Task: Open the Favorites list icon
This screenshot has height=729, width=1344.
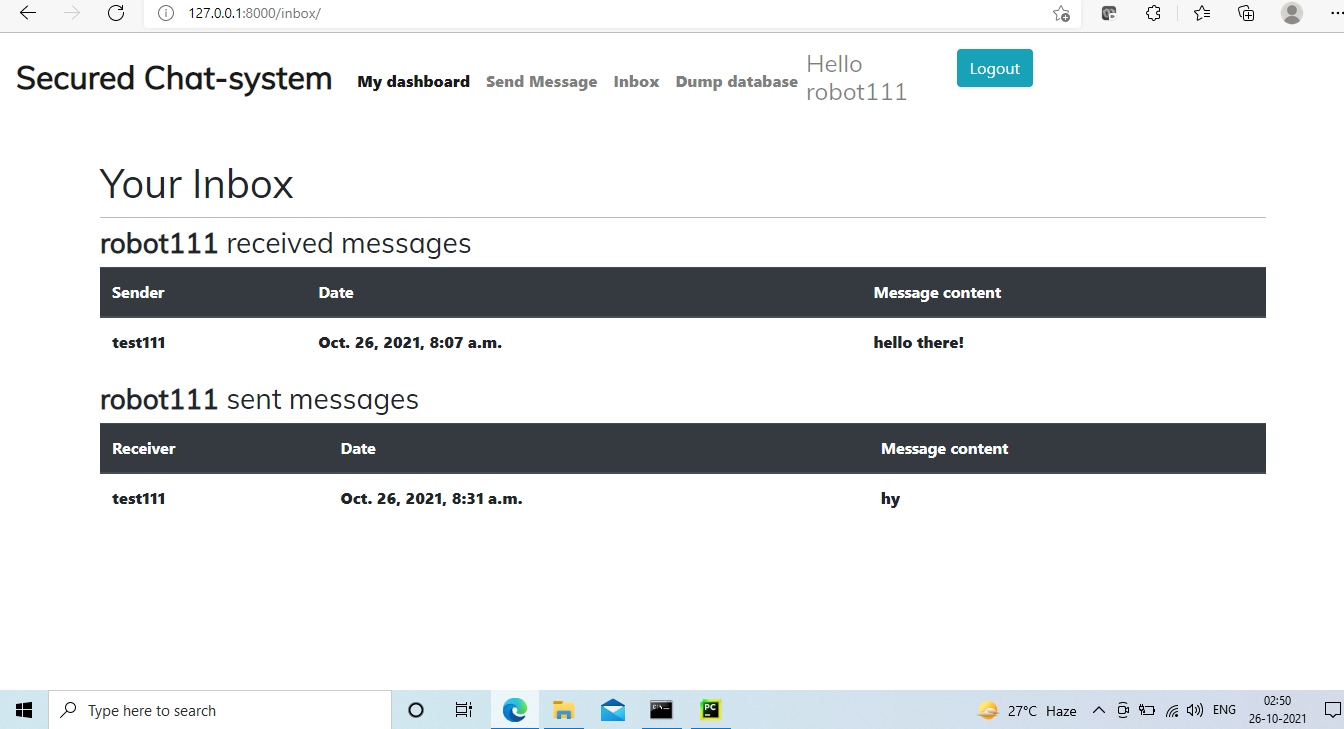Action: [x=1202, y=13]
